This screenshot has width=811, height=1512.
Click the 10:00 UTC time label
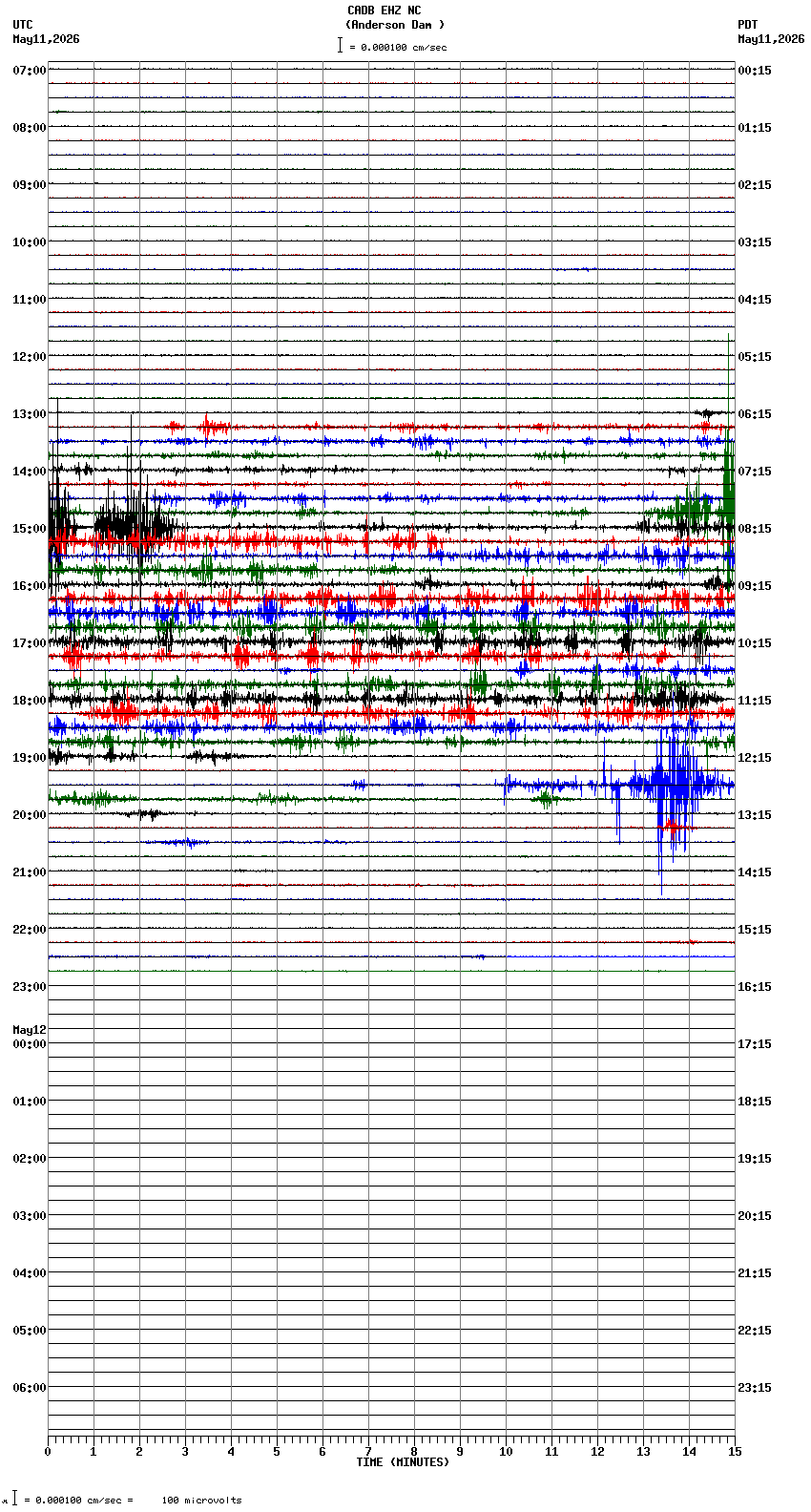pyautogui.click(x=30, y=242)
